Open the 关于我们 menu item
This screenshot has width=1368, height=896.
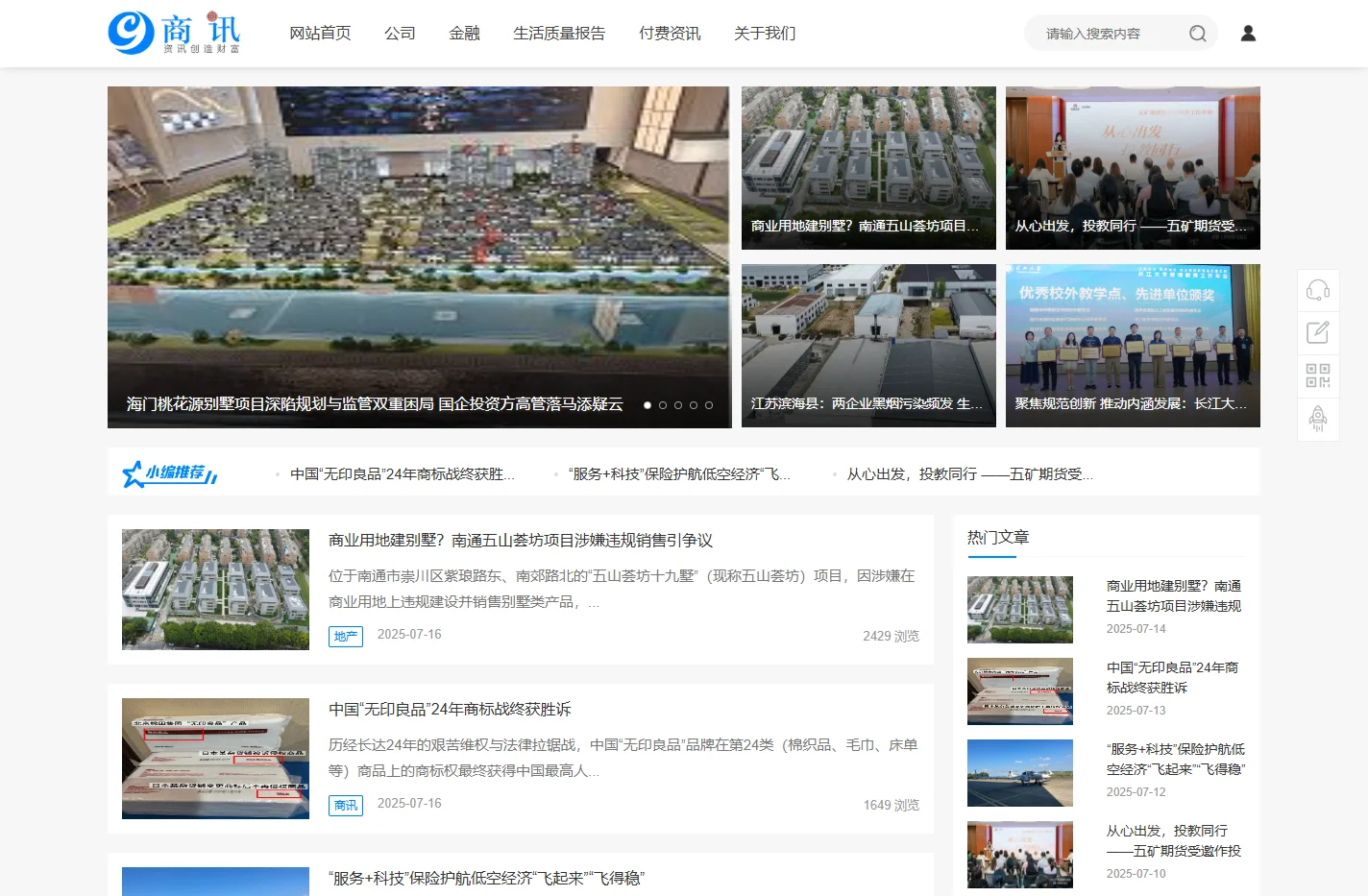coord(765,34)
